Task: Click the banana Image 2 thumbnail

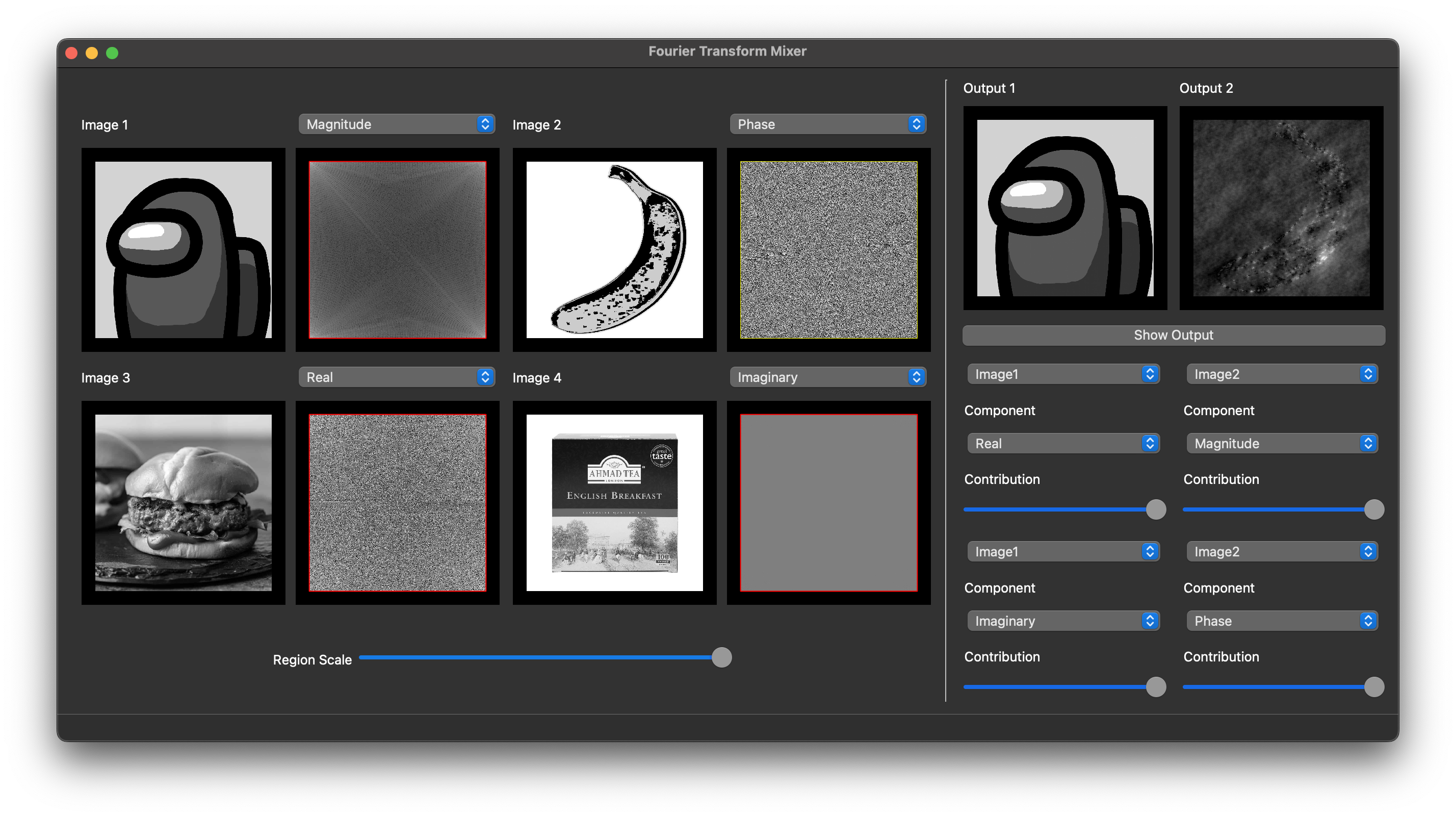Action: 614,250
